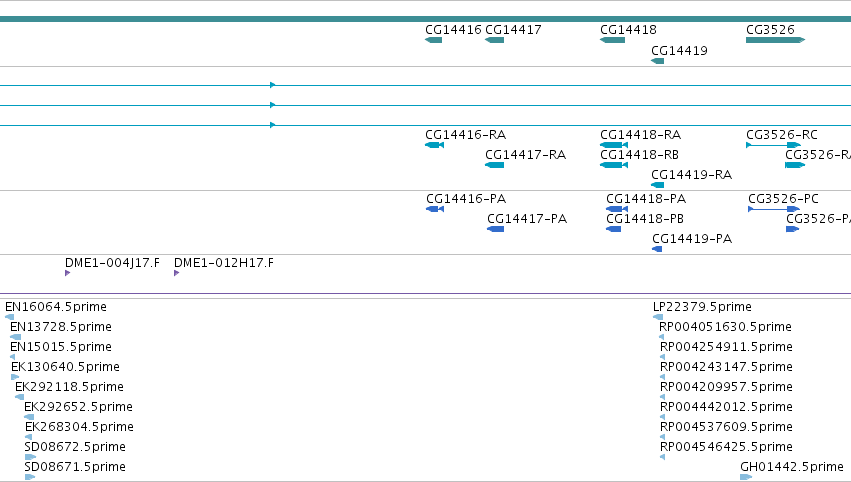The width and height of the screenshot is (851, 482).
Task: Click the CG14418 gene arrow
Action: point(612,40)
